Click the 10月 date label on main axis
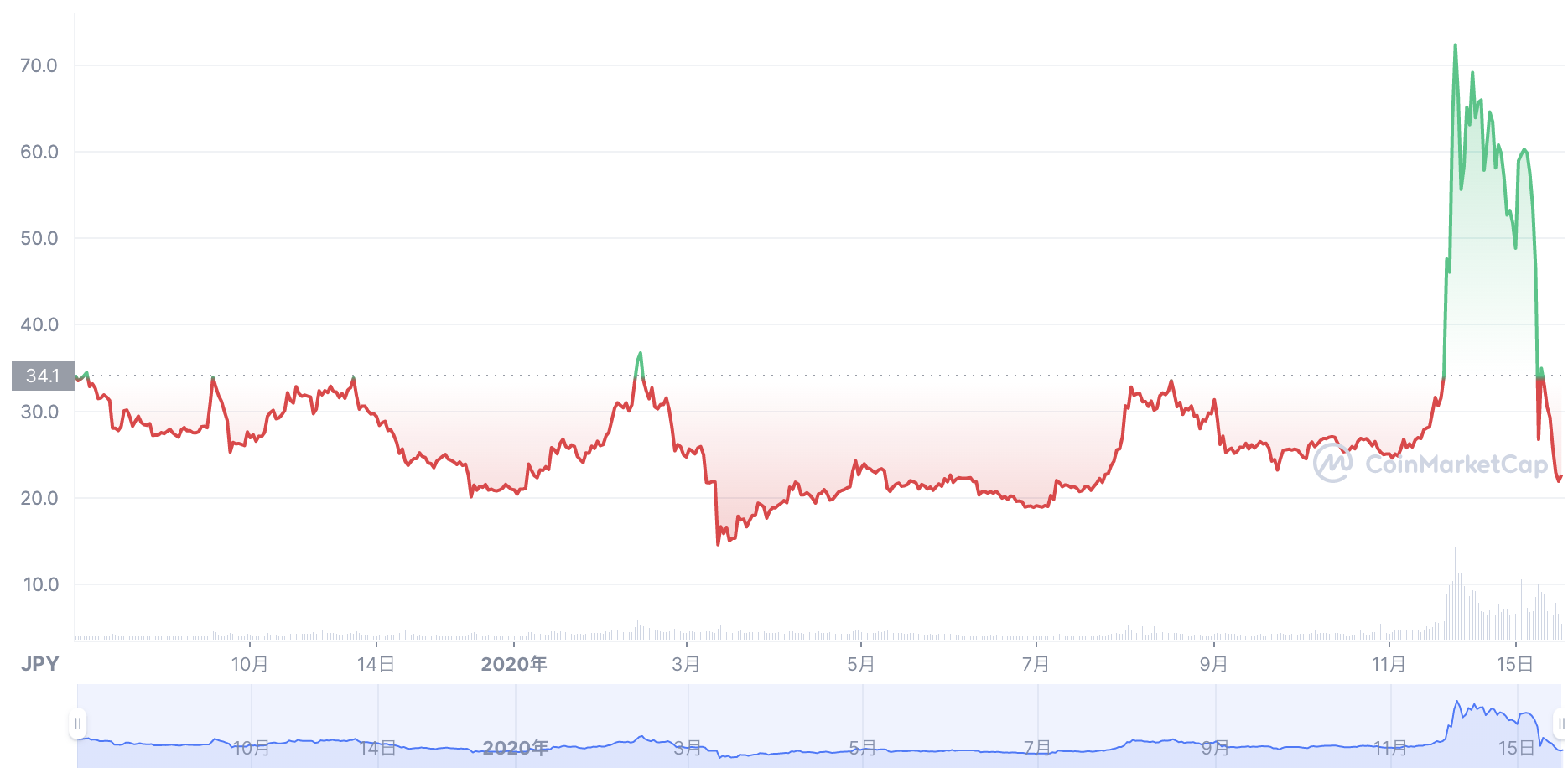Screen dimensions: 1568x773 [x=250, y=664]
